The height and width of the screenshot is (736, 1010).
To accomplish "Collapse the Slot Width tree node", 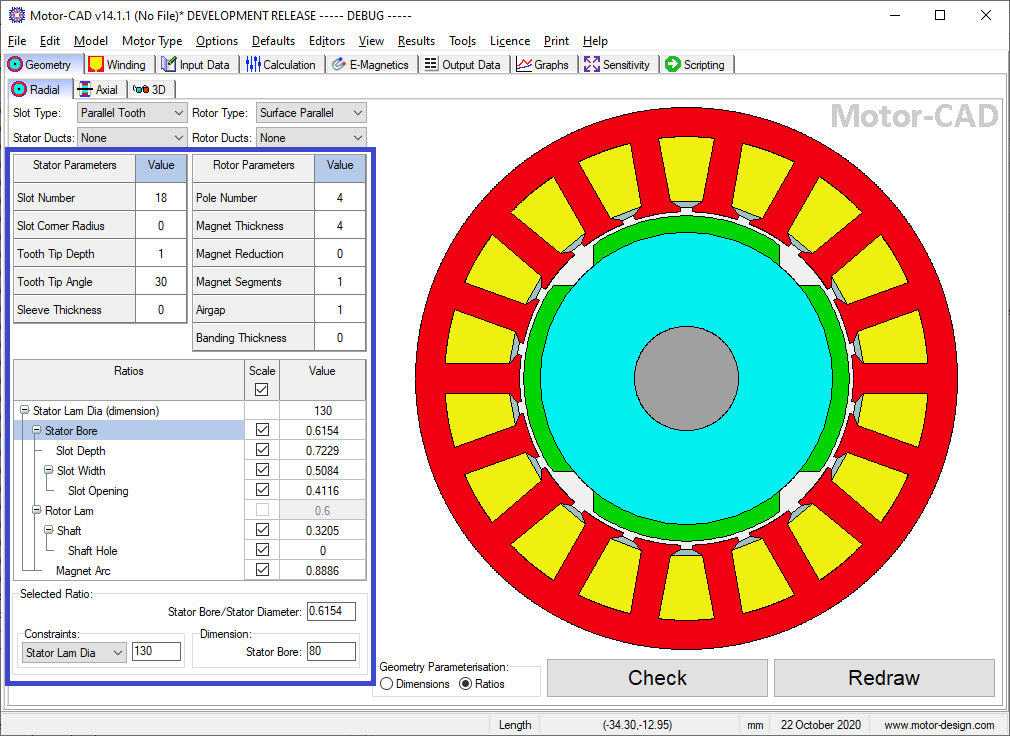I will tap(48, 470).
